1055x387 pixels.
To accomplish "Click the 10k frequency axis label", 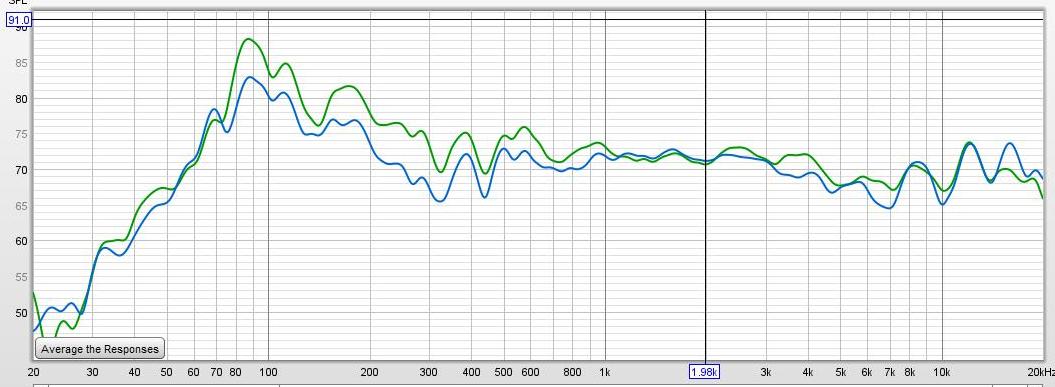I will [x=942, y=372].
